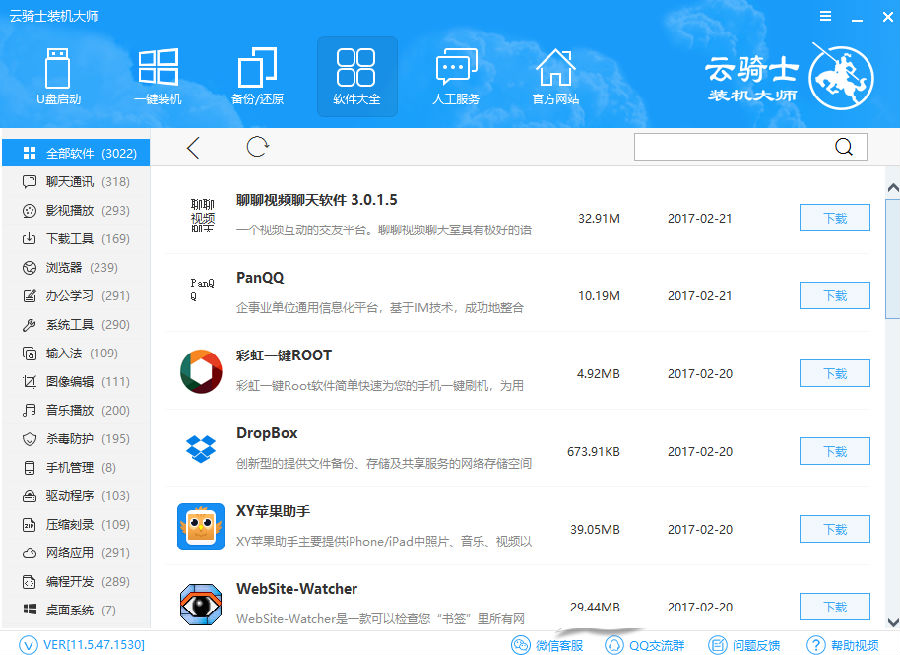
Task: Refresh the software list
Action: 257,147
